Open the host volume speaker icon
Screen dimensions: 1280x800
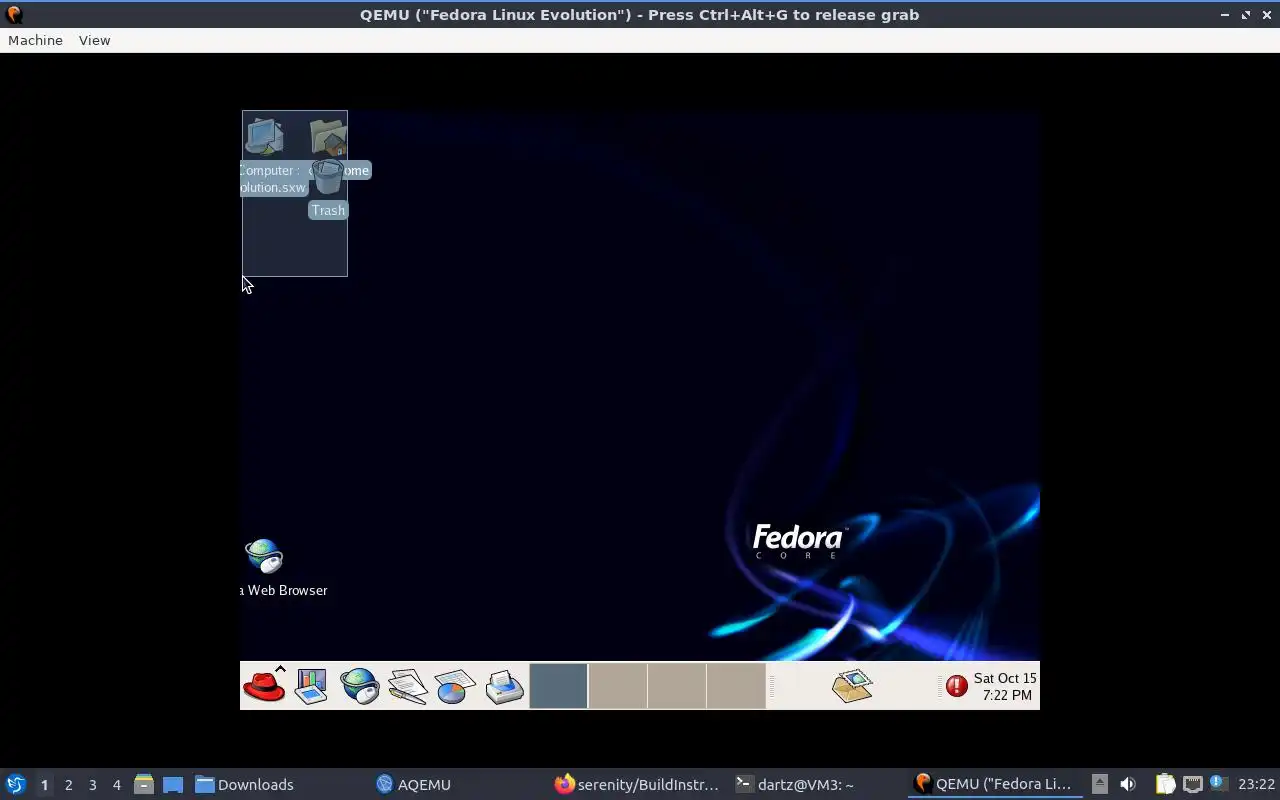[1127, 784]
